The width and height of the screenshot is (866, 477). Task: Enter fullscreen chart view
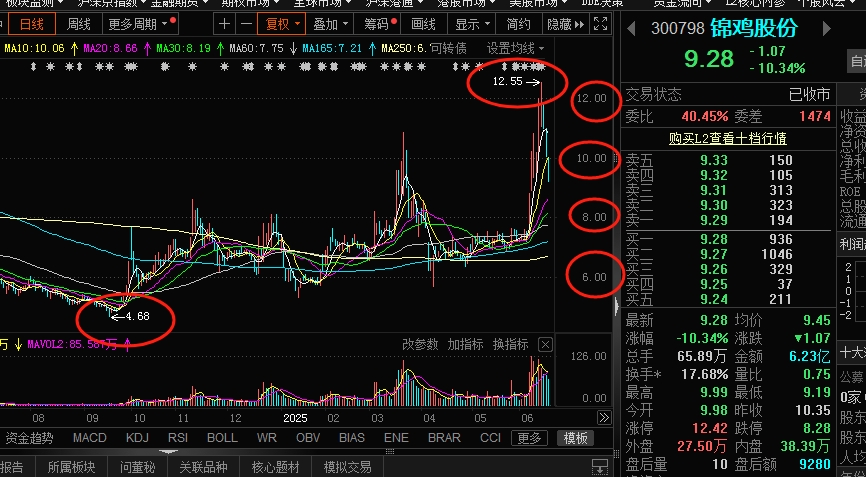(x=600, y=24)
